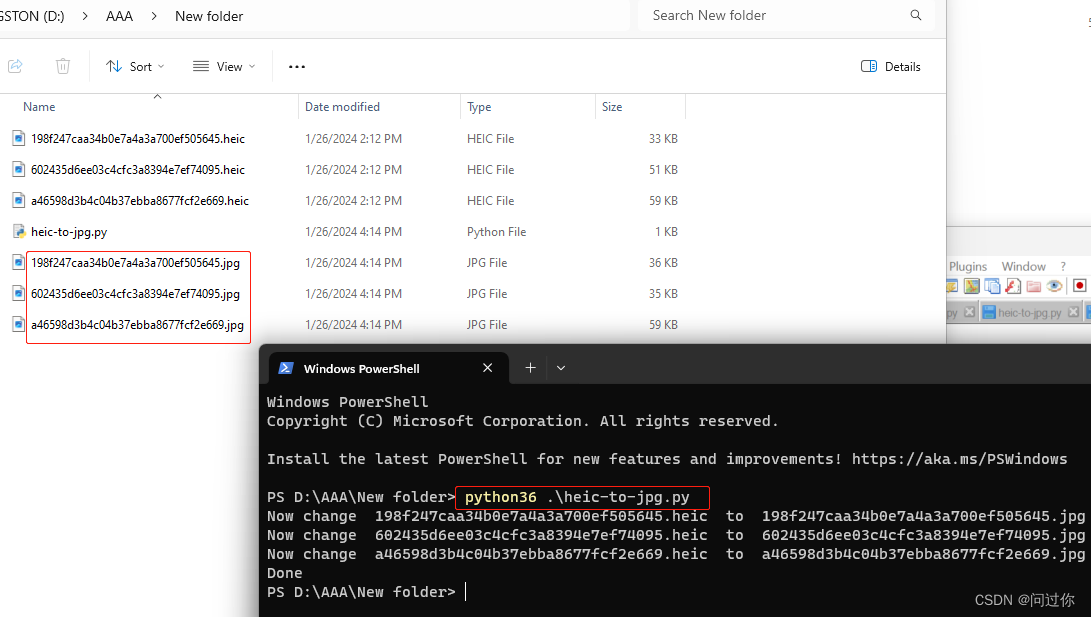Click the delete (trash) icon in the toolbar
The image size is (1091, 617).
point(62,65)
